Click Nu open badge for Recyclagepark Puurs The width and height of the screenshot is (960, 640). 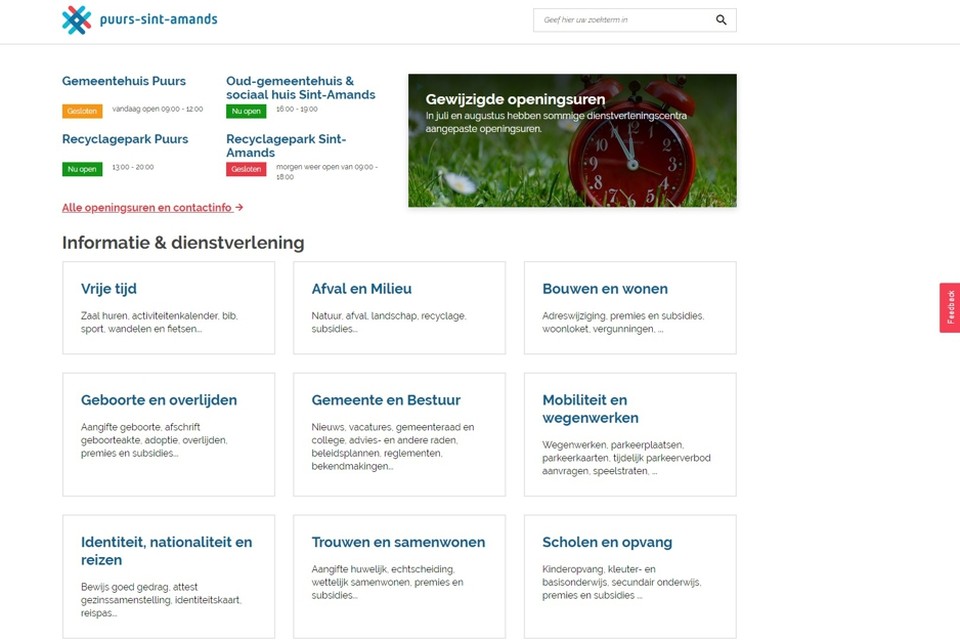click(82, 169)
